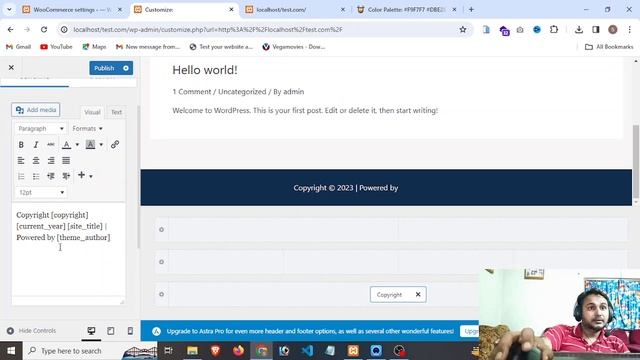Switch to Color Palette browser tab

point(407,9)
